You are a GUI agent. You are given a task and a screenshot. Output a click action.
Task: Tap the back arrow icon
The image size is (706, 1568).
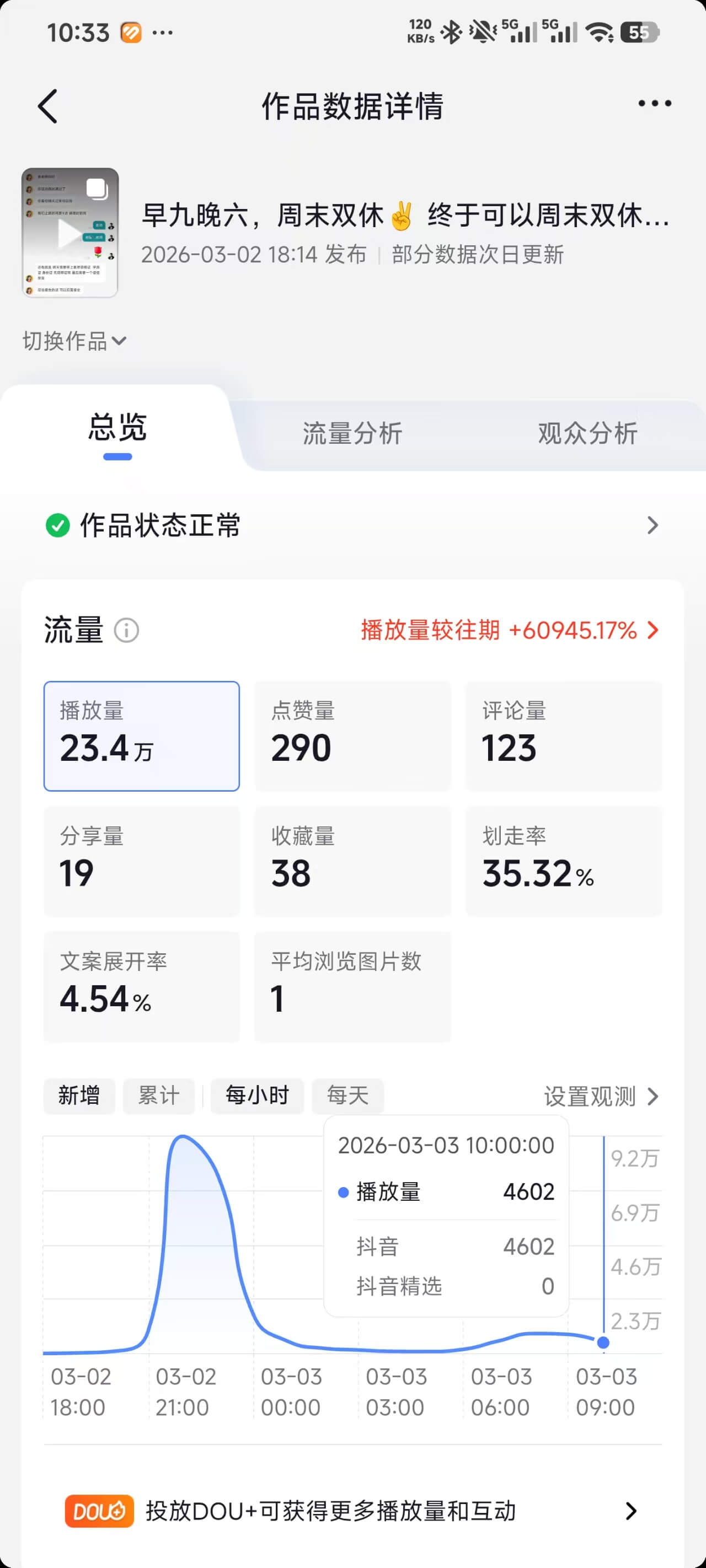click(47, 106)
